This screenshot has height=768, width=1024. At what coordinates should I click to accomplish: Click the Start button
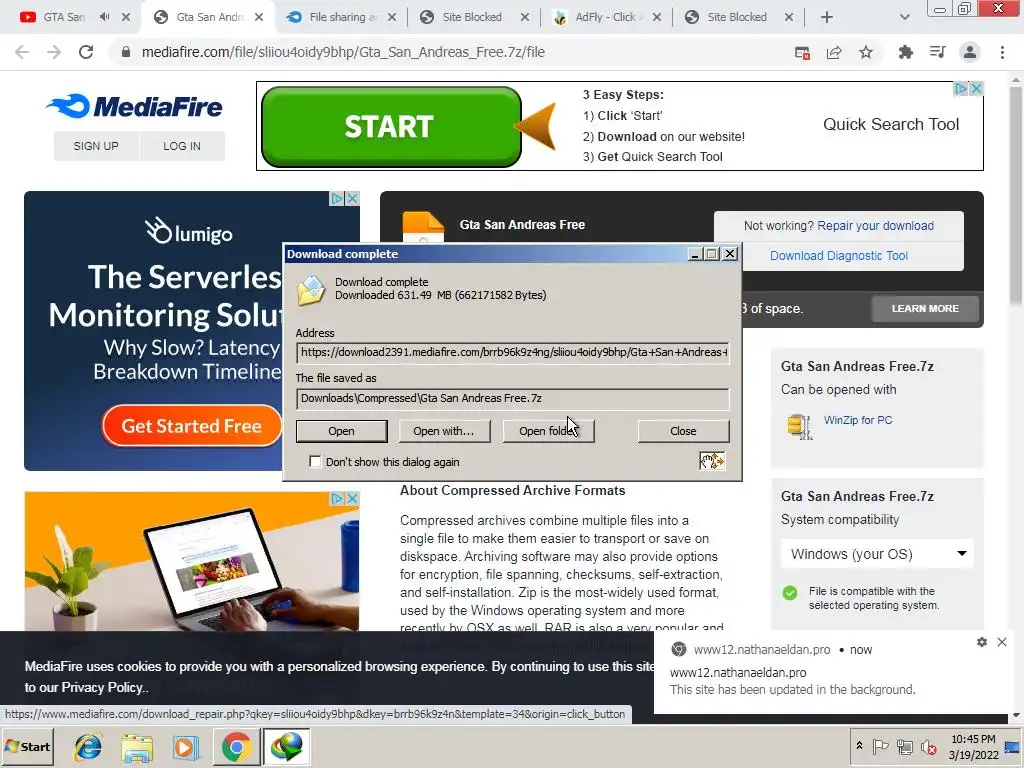coord(28,746)
